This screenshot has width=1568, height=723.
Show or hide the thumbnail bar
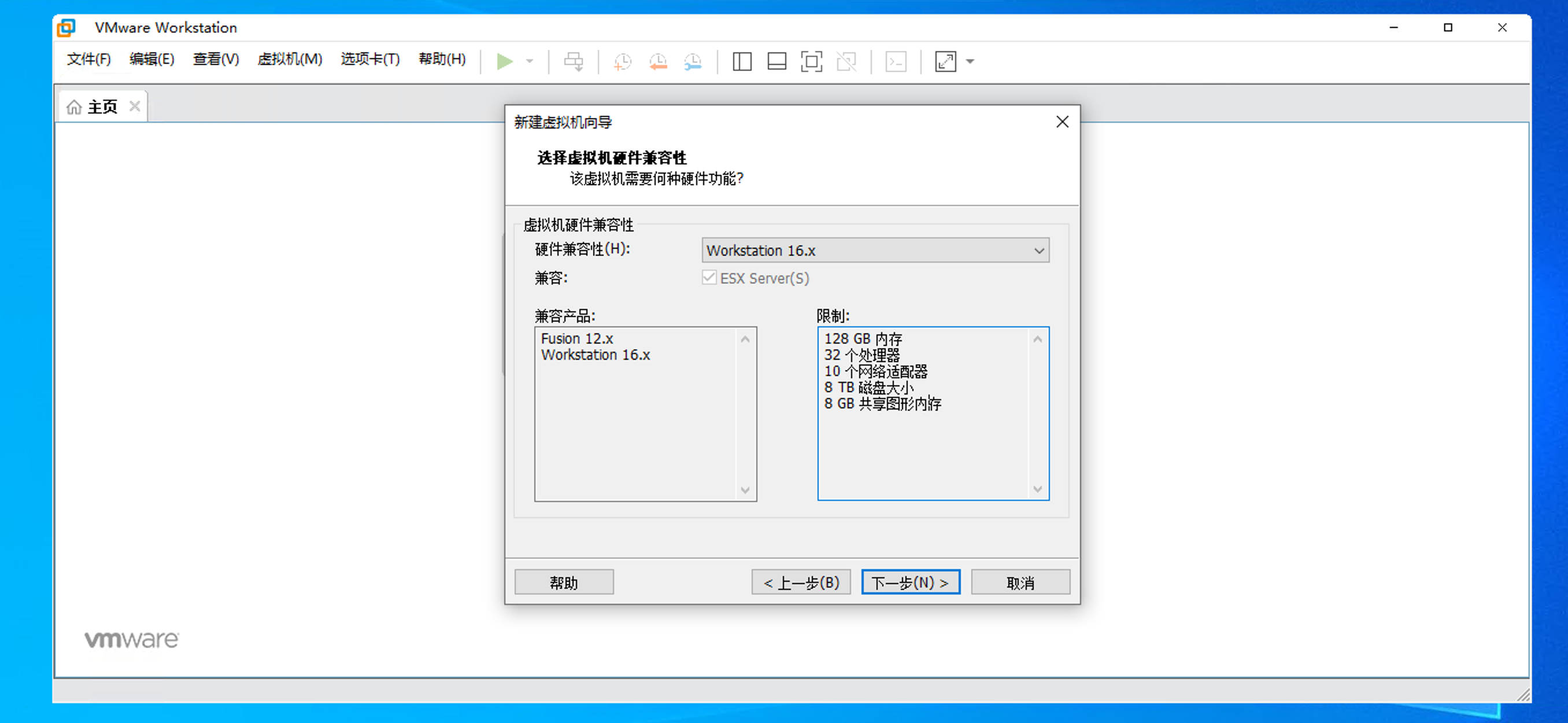click(776, 61)
